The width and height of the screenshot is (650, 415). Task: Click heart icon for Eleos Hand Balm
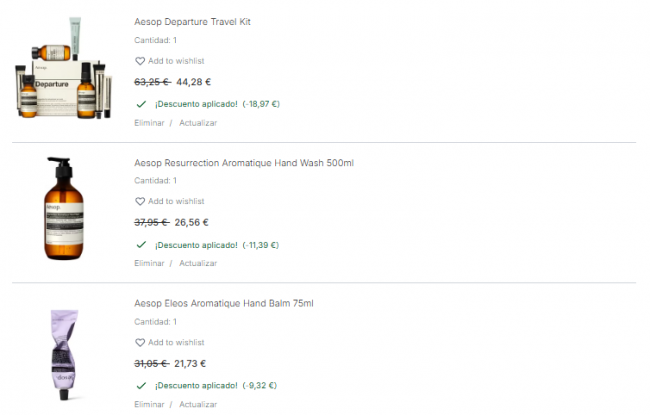point(140,342)
